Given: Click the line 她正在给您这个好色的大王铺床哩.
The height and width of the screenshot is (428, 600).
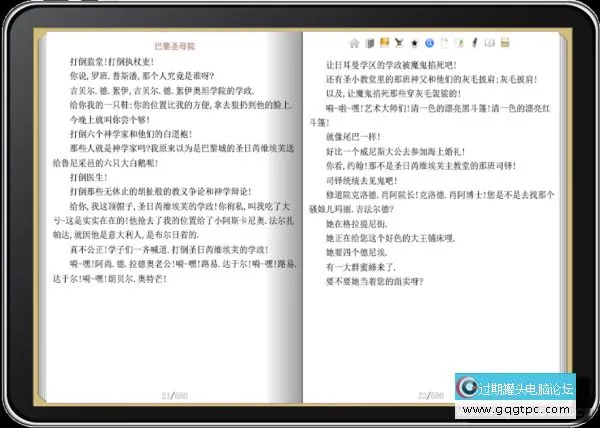Looking at the screenshot, I should [390, 238].
